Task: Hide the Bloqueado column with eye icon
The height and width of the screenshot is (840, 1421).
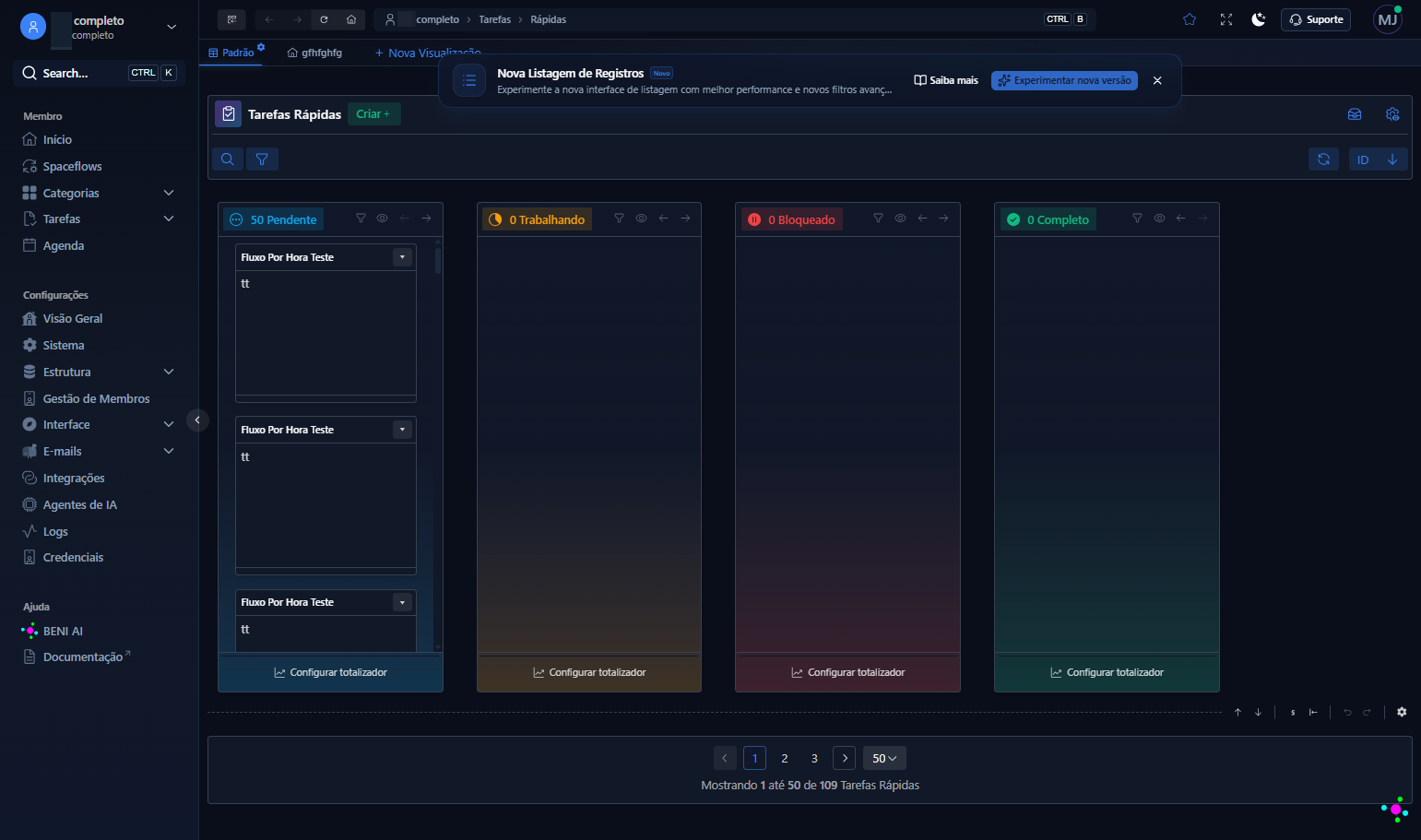Action: [x=900, y=219]
